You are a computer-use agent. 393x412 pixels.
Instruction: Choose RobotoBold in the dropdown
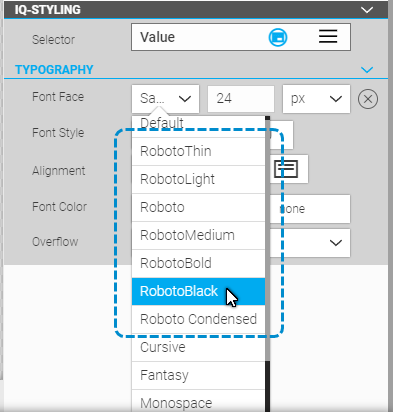(x=198, y=263)
